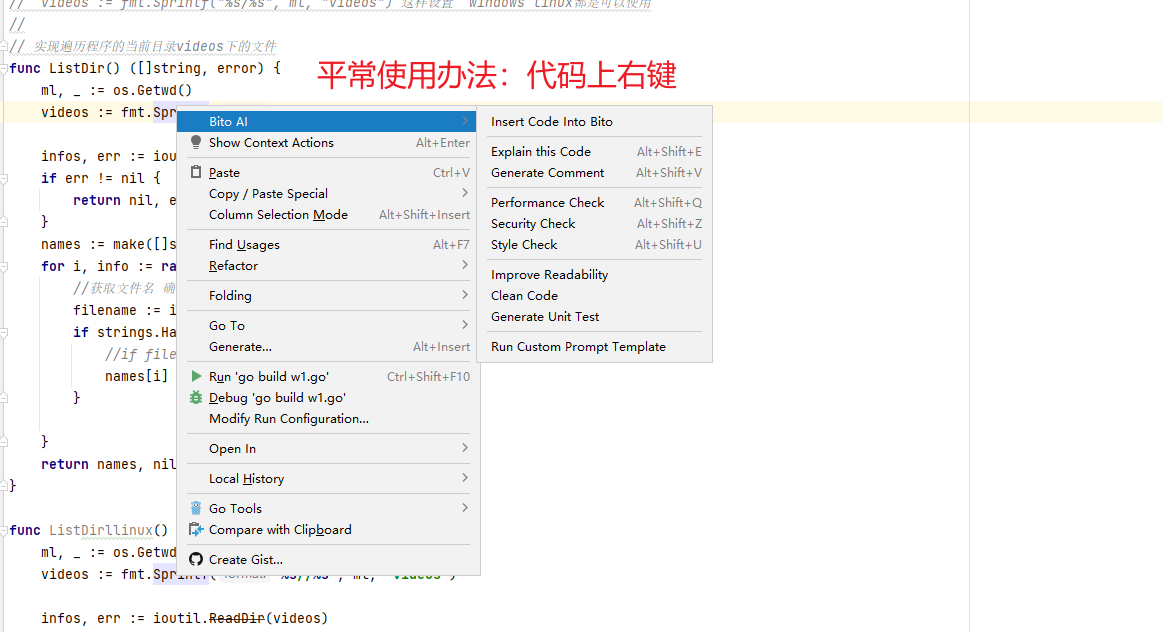Click the os.Getwd() call in ListDir
The image size is (1162, 632).
(x=153, y=90)
